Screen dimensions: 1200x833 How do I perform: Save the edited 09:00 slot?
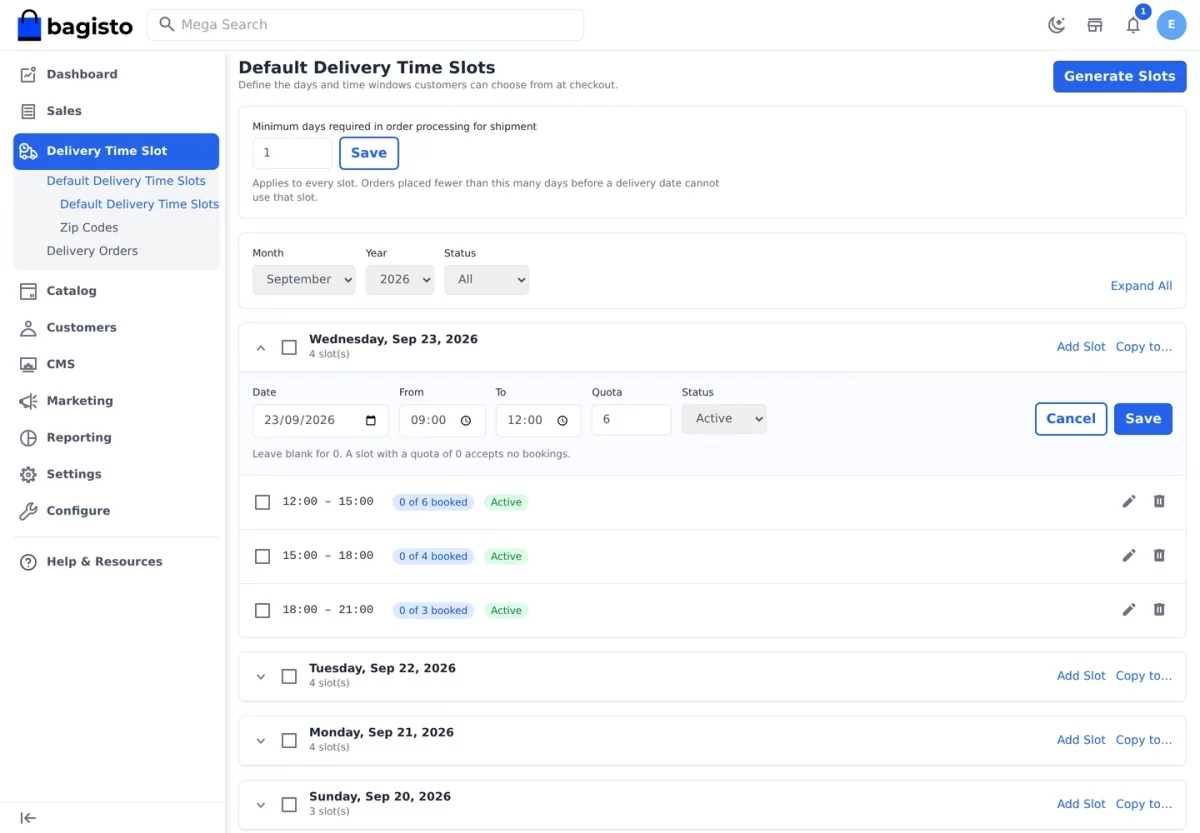pos(1143,419)
